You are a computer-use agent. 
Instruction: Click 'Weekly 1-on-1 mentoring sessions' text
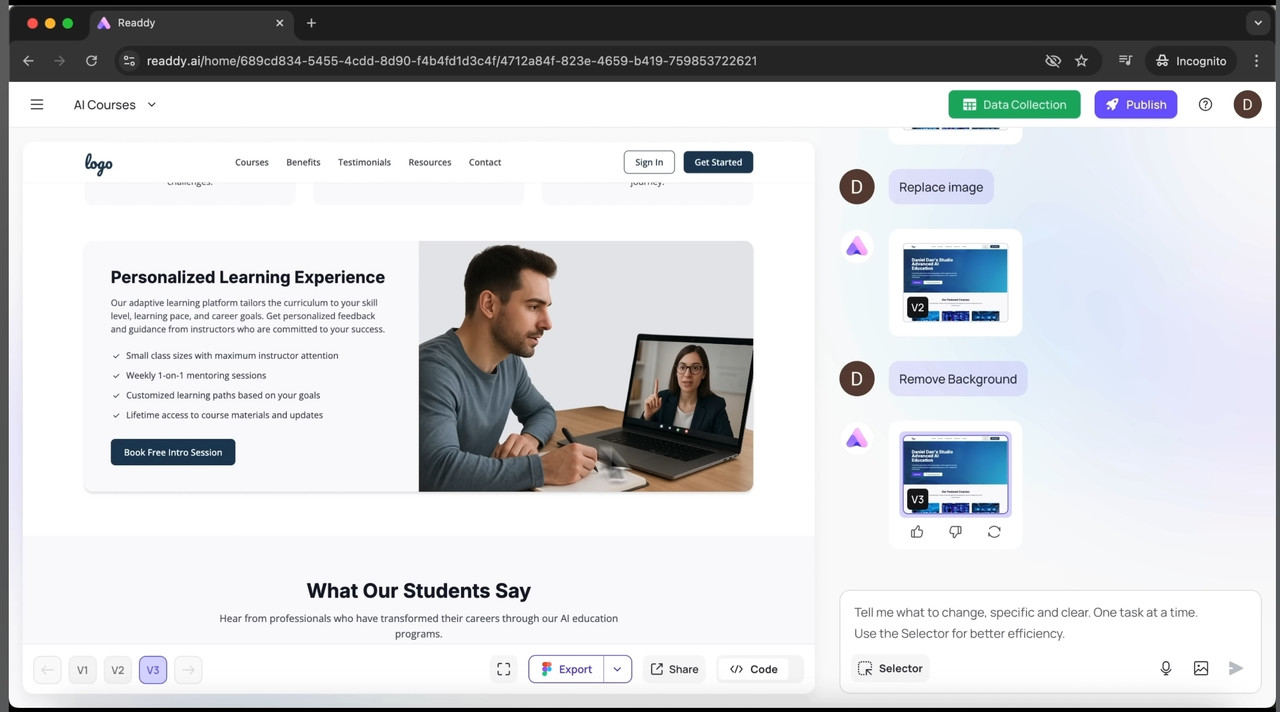click(x=196, y=375)
